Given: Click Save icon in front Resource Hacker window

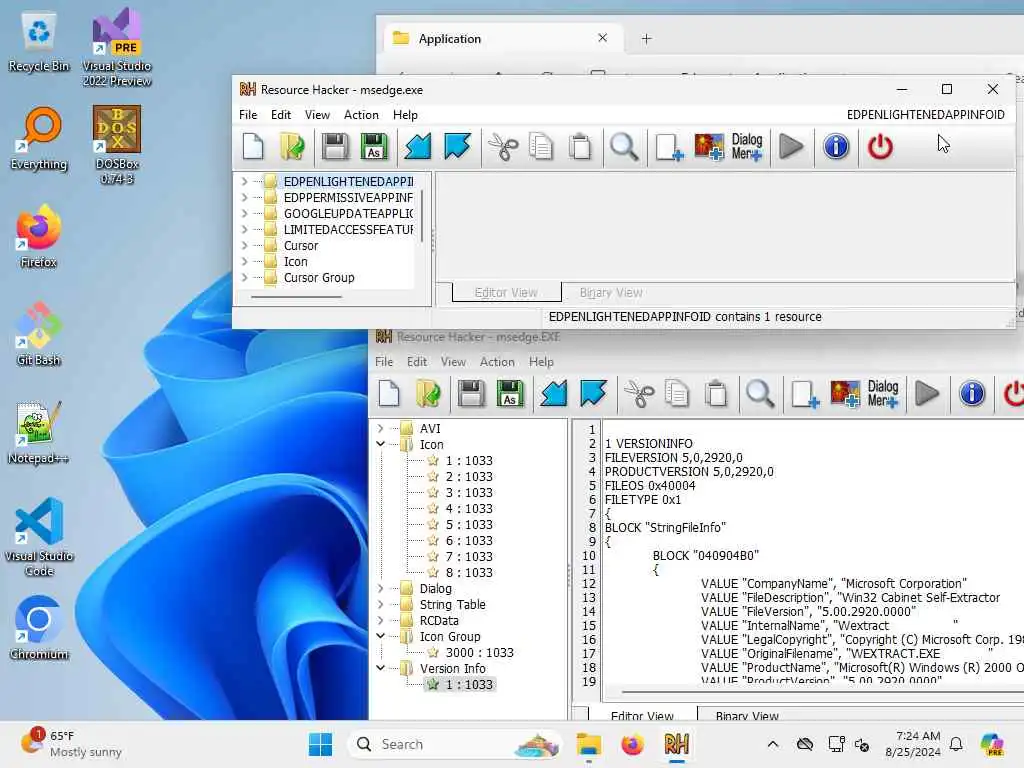Looking at the screenshot, I should pos(335,146).
